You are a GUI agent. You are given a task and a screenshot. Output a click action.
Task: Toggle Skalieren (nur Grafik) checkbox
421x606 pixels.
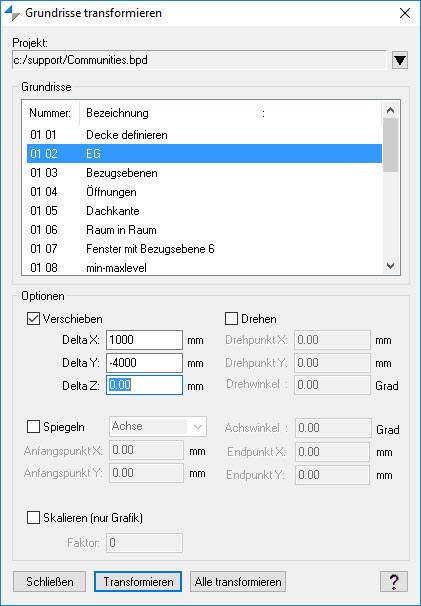coord(33,518)
